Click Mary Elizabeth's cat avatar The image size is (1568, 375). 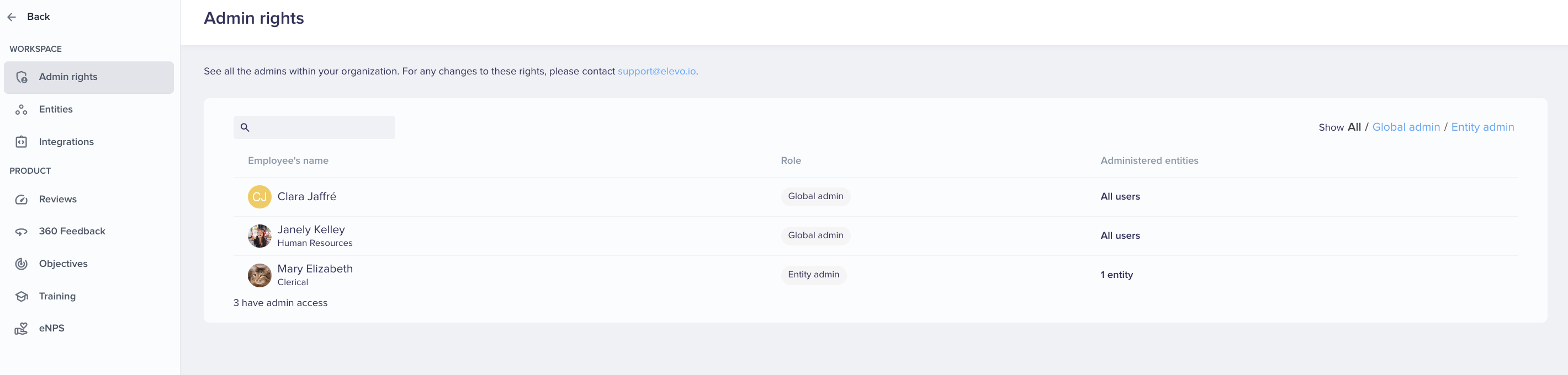point(259,275)
